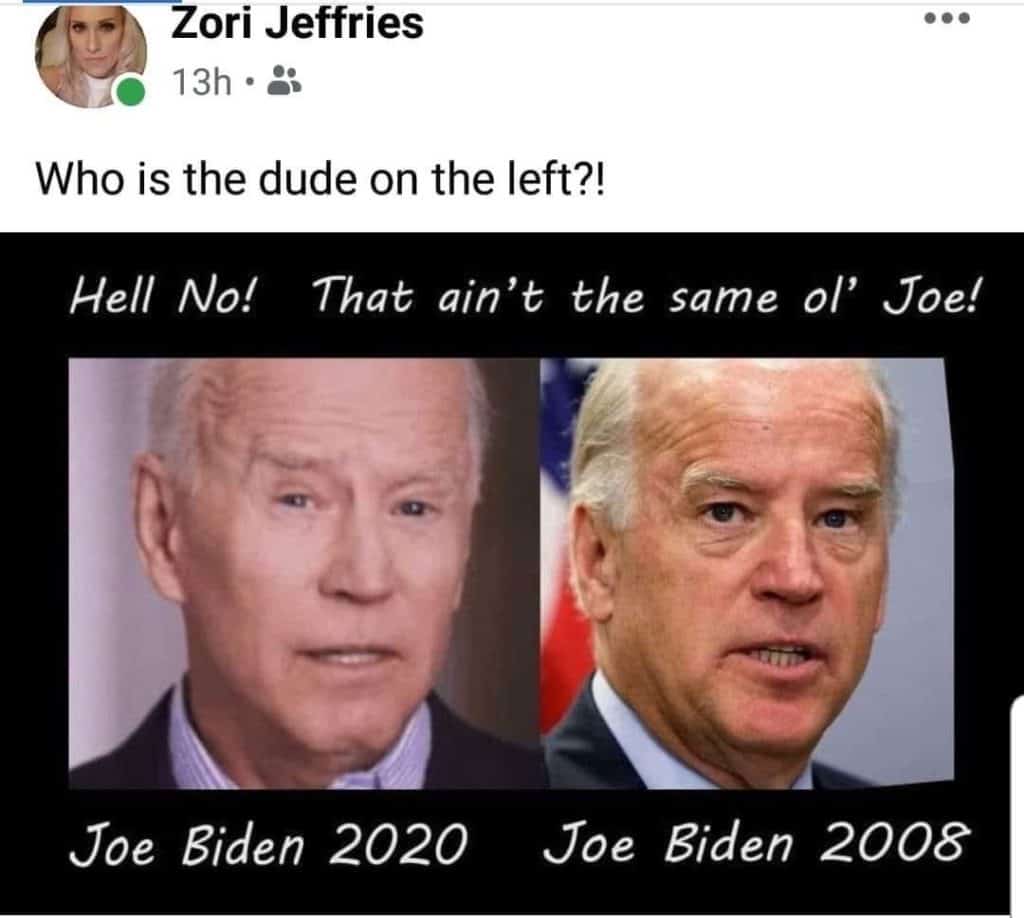Click the "Joe Biden 2020" caption

(268, 844)
